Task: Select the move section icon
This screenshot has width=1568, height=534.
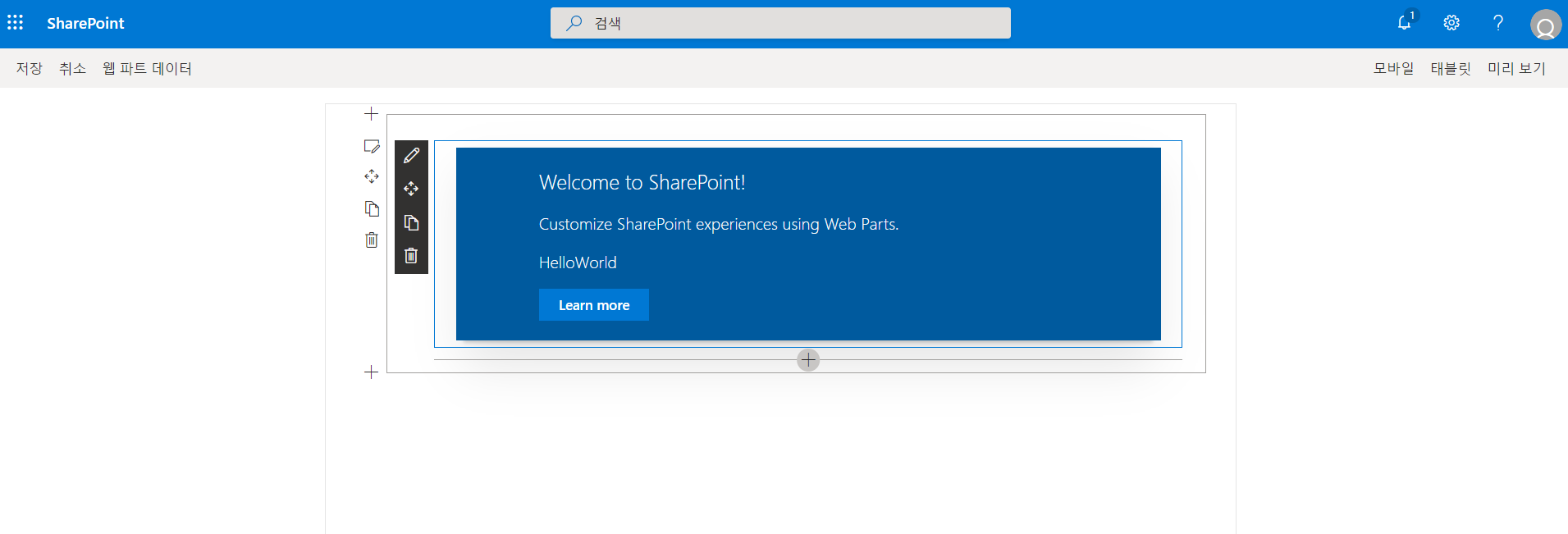Action: (372, 176)
